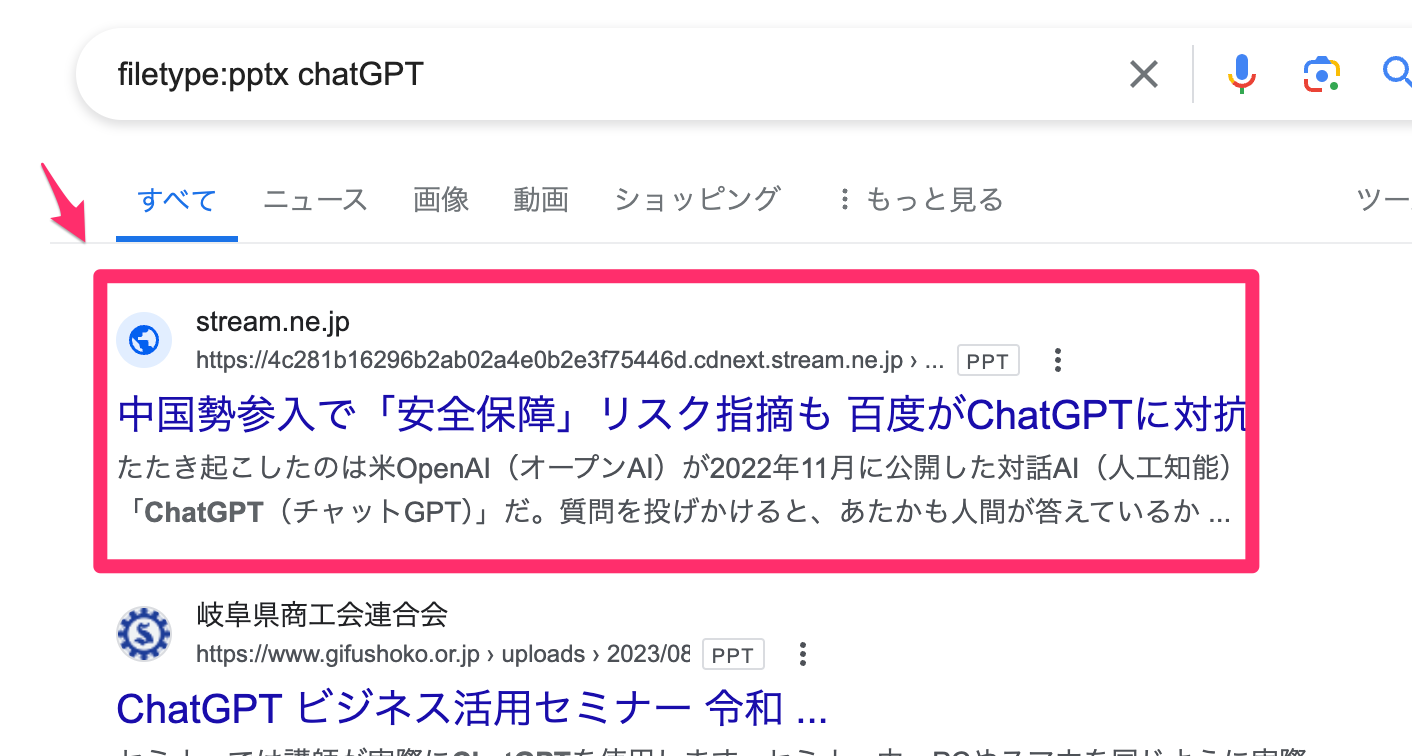Open three-dot menu for stream.ne.jp result
This screenshot has height=756, width=1412.
tap(1057, 360)
